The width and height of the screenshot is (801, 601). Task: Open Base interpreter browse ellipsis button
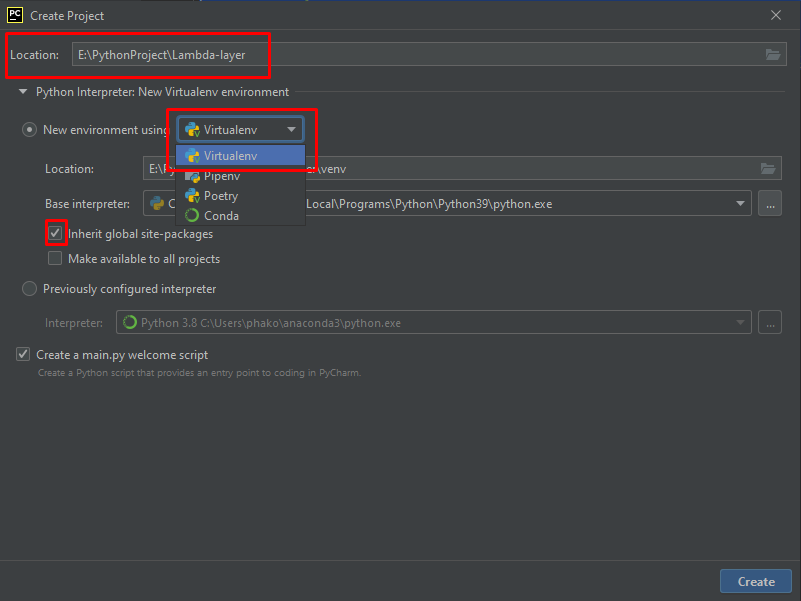(770, 204)
